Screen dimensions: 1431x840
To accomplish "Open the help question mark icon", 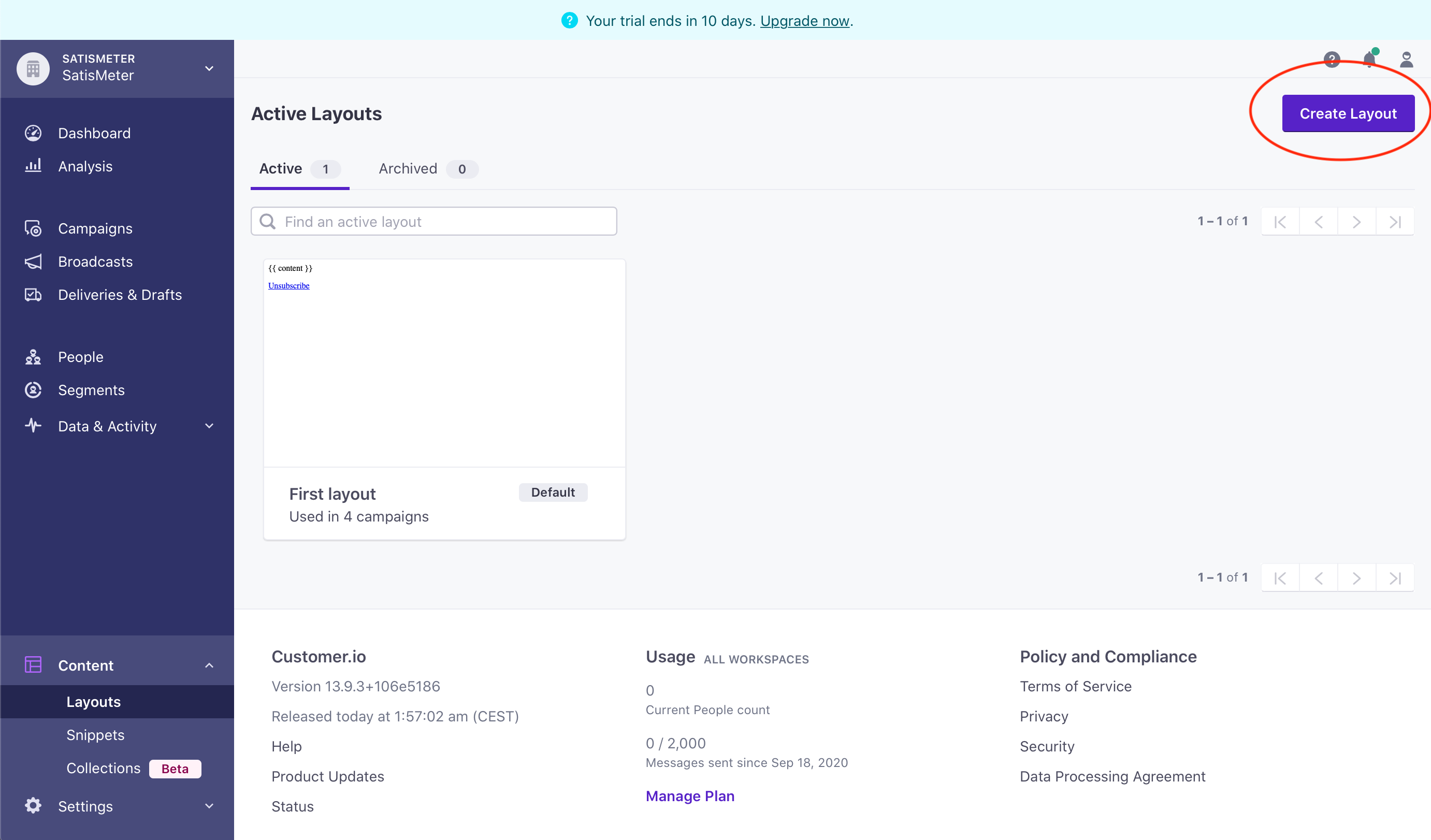I will tap(1332, 59).
